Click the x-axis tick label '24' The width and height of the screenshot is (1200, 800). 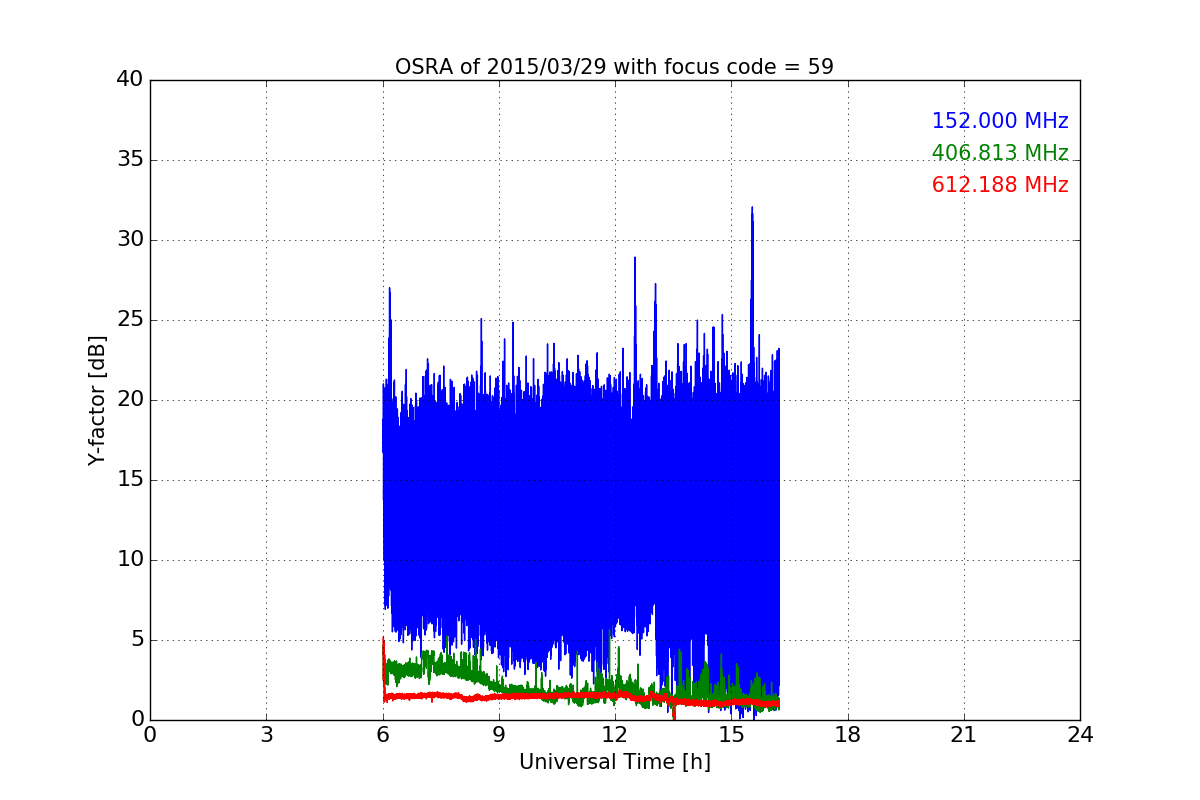pos(1080,735)
